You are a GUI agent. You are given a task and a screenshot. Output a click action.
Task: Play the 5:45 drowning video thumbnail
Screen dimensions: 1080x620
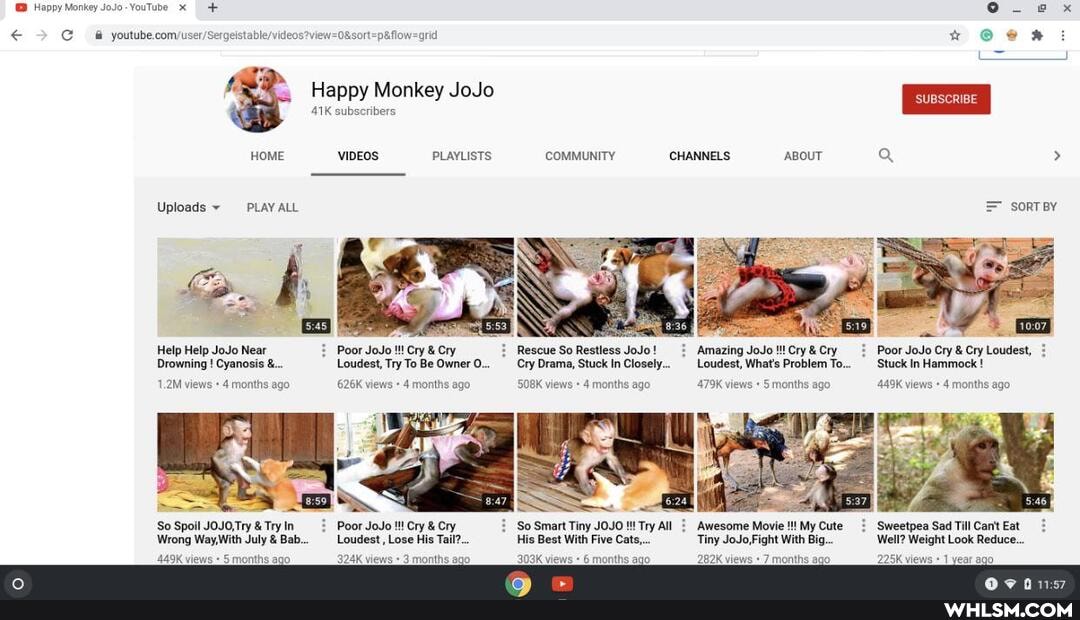click(245, 287)
